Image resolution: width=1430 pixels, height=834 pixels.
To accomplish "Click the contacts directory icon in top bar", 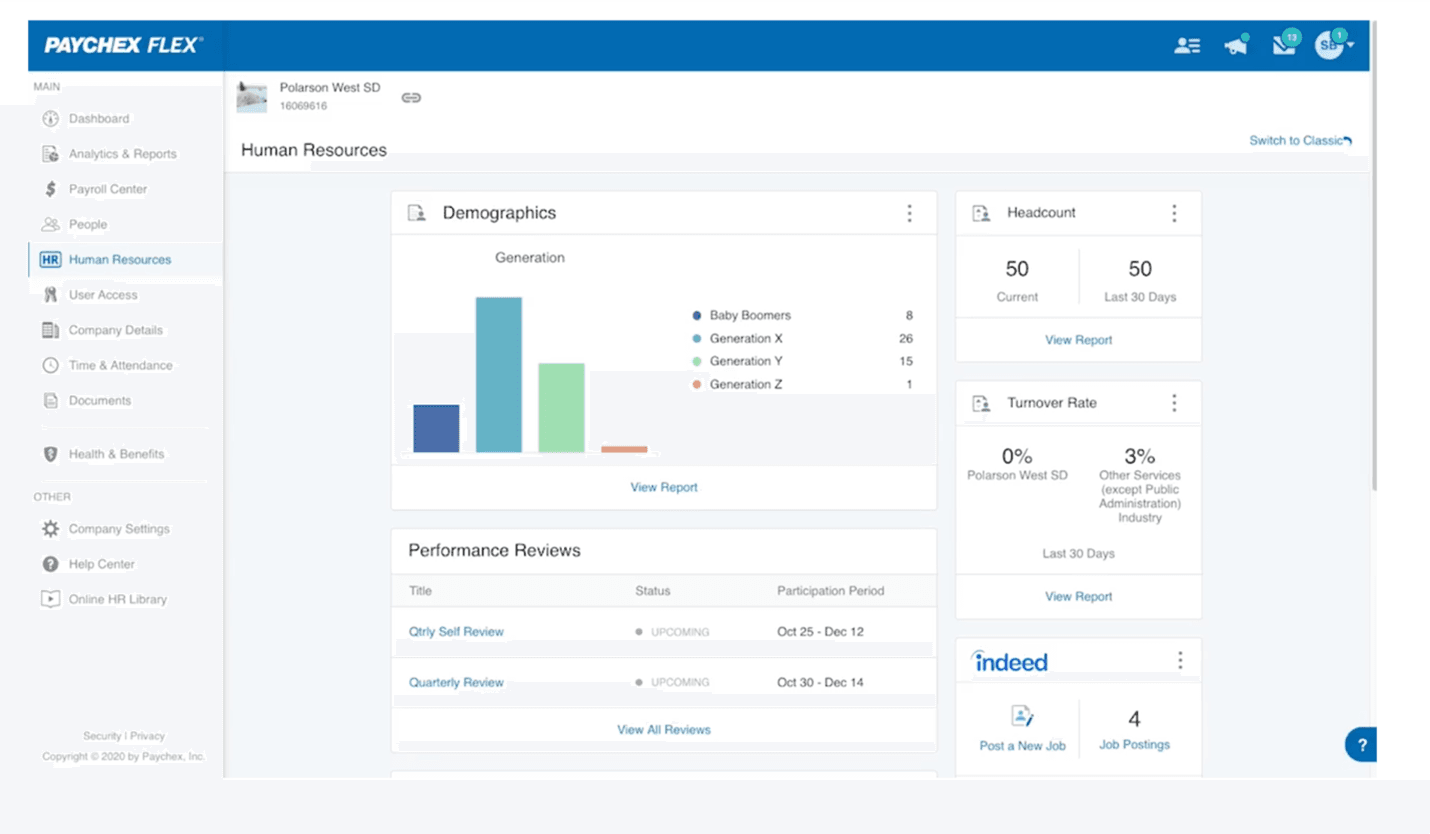I will (1187, 44).
